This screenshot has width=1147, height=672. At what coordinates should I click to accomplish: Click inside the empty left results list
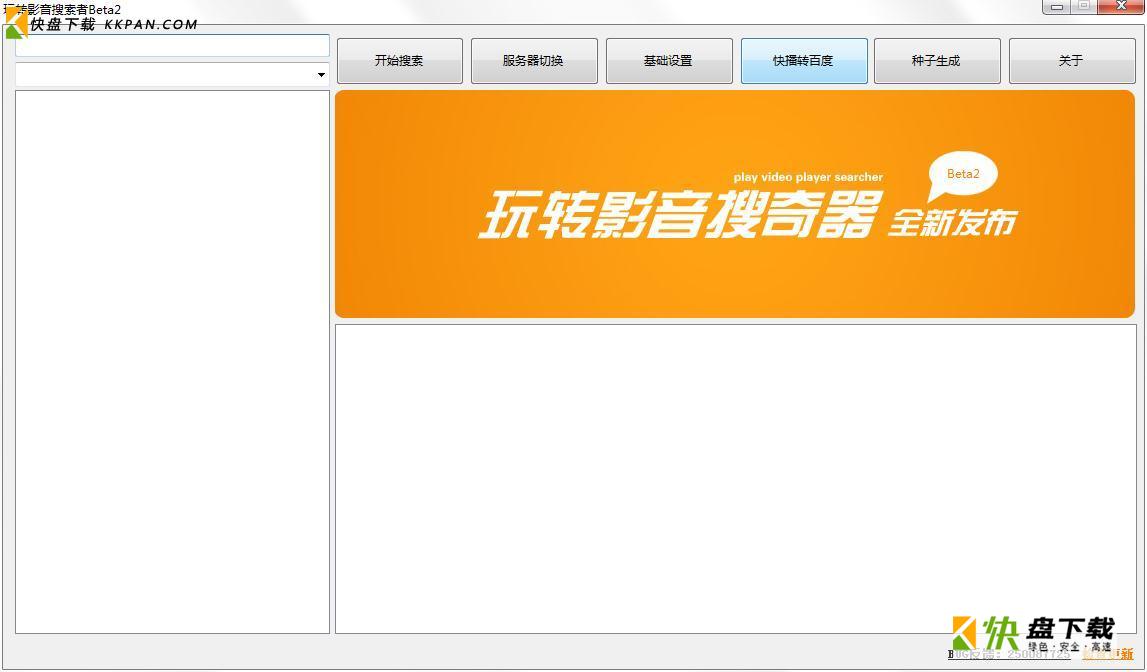[x=173, y=362]
